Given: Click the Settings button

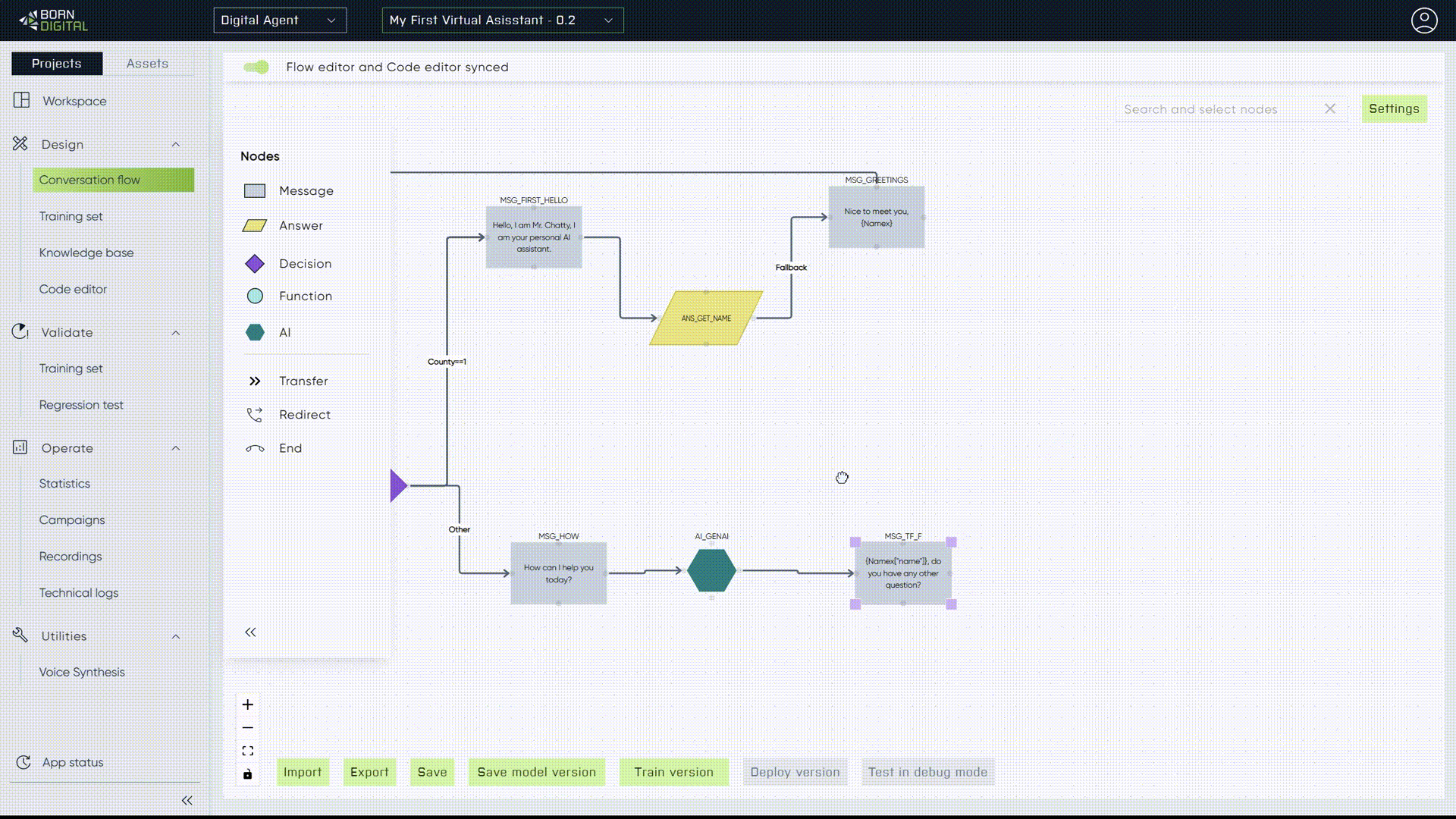Looking at the screenshot, I should 1394,109.
